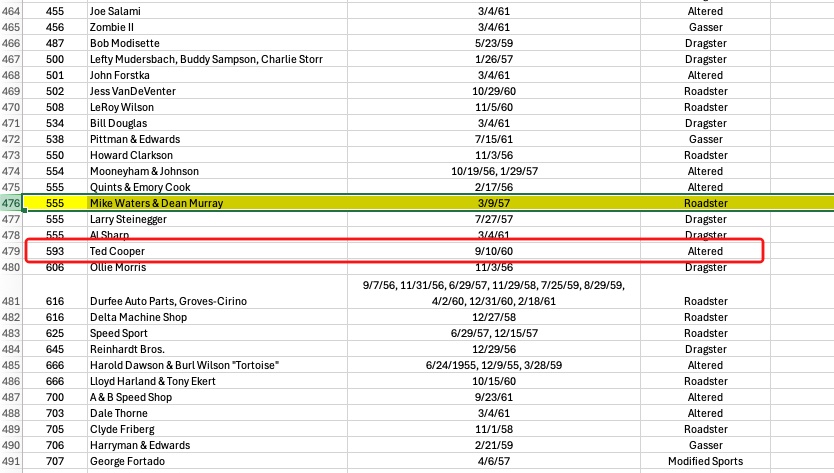This screenshot has height=473, width=834.
Task: Select row header 479
Action: (x=11, y=251)
